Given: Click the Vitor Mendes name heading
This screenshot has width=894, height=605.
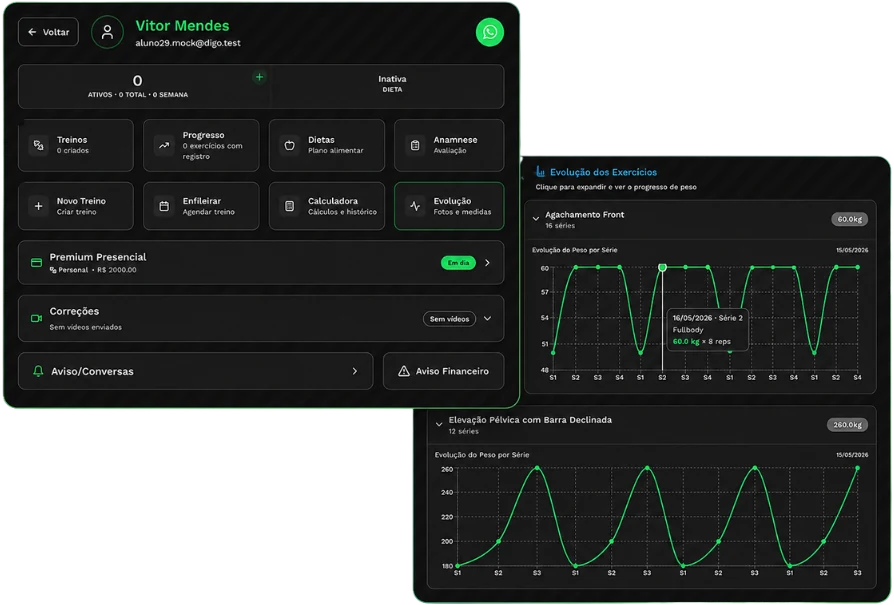Looking at the screenshot, I should point(182,26).
